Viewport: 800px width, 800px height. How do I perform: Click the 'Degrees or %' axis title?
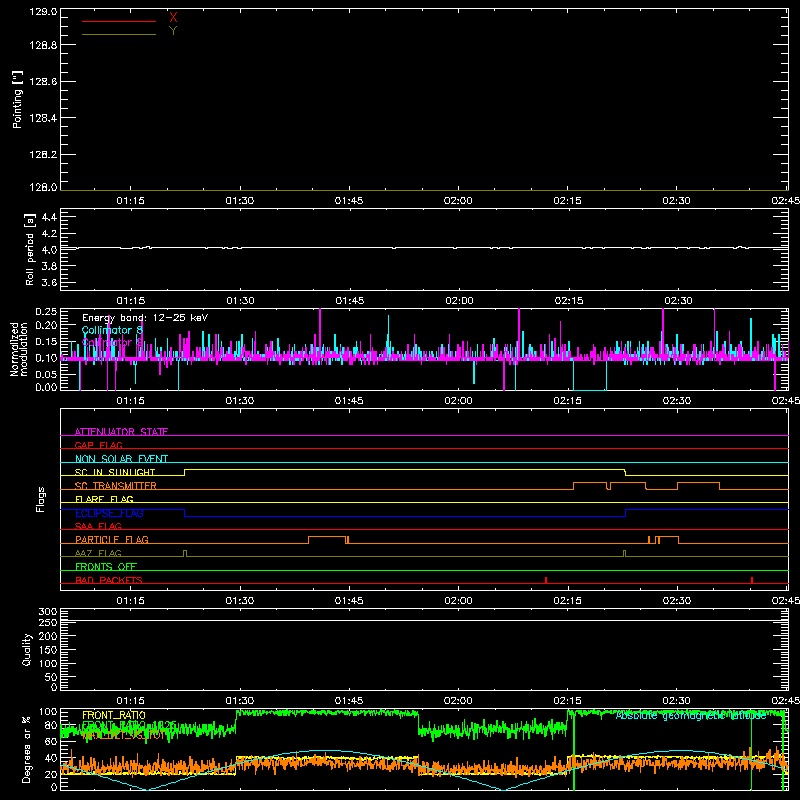click(x=27, y=750)
